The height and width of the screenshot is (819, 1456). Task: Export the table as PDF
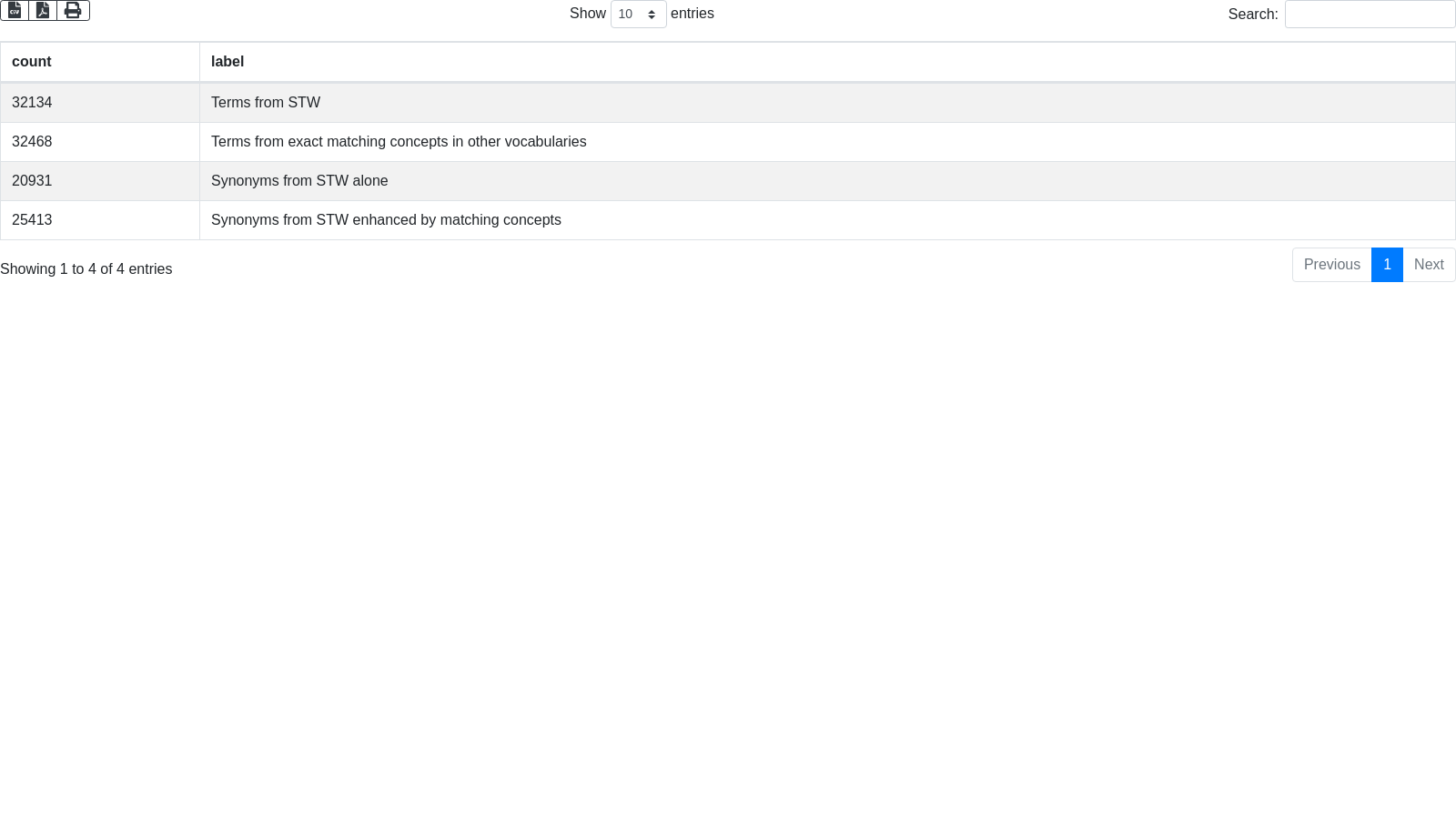tap(43, 10)
